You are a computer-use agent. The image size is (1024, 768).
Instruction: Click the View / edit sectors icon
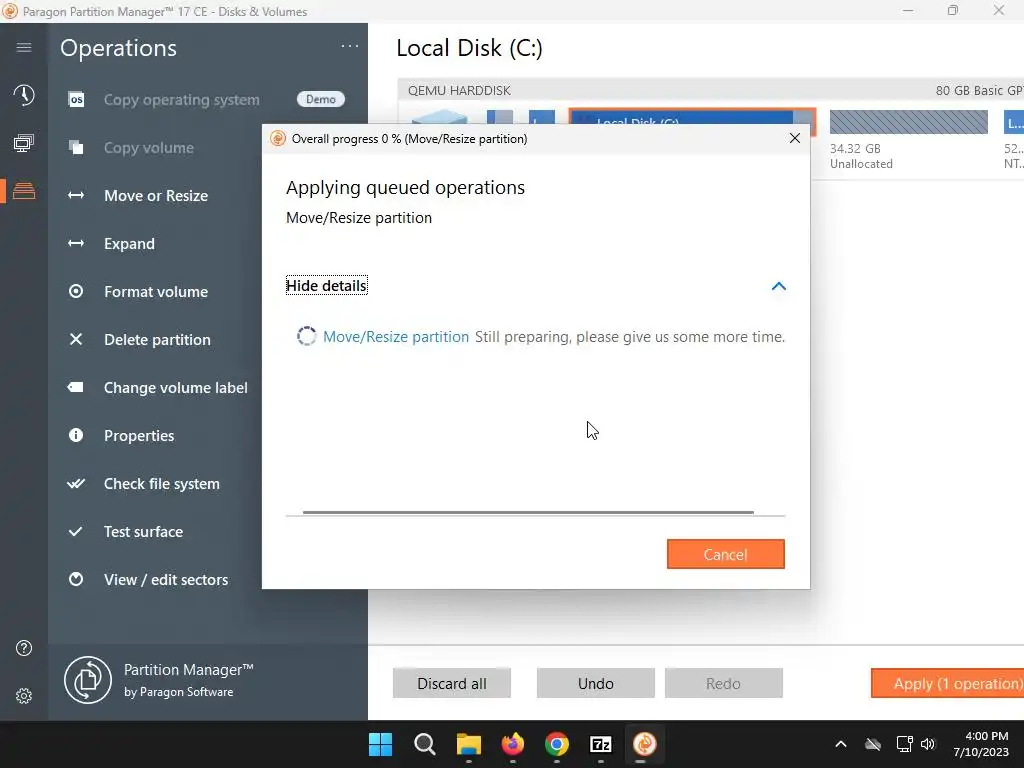[x=76, y=579]
